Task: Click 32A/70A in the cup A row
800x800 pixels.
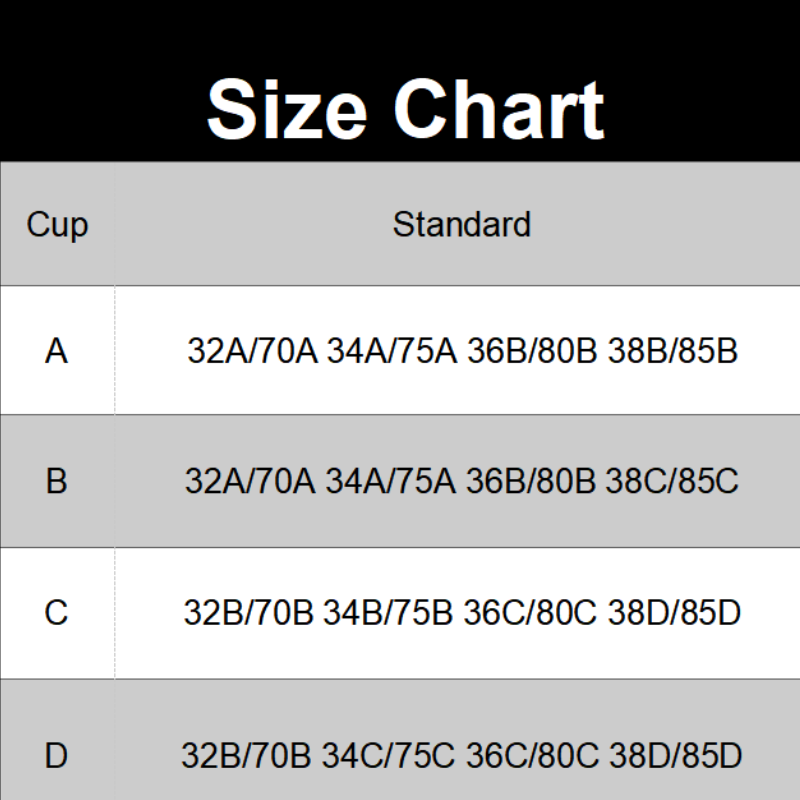Action: (x=251, y=351)
